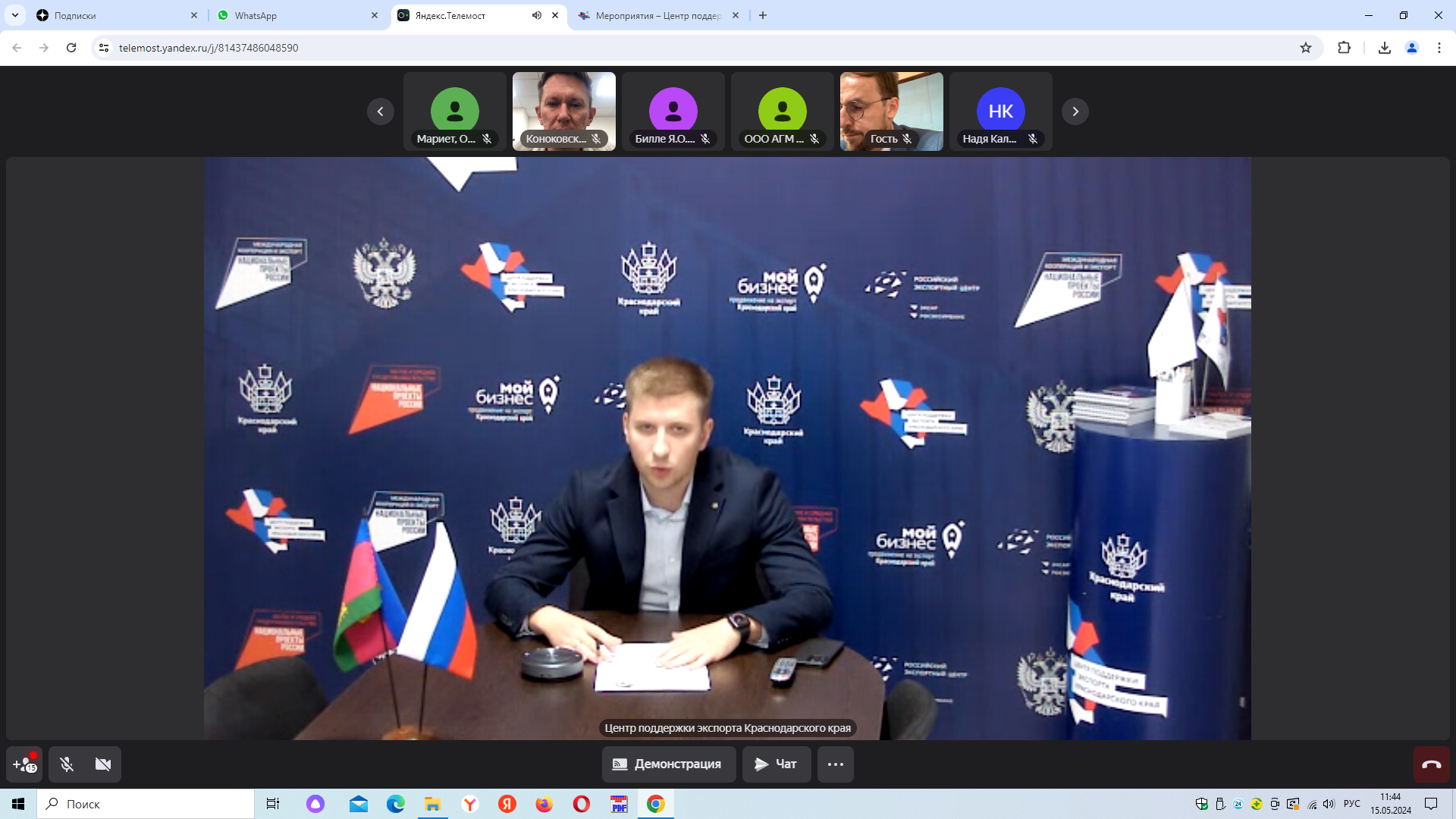Open Chrome downloads
Image resolution: width=1456 pixels, height=819 pixels.
[1385, 48]
